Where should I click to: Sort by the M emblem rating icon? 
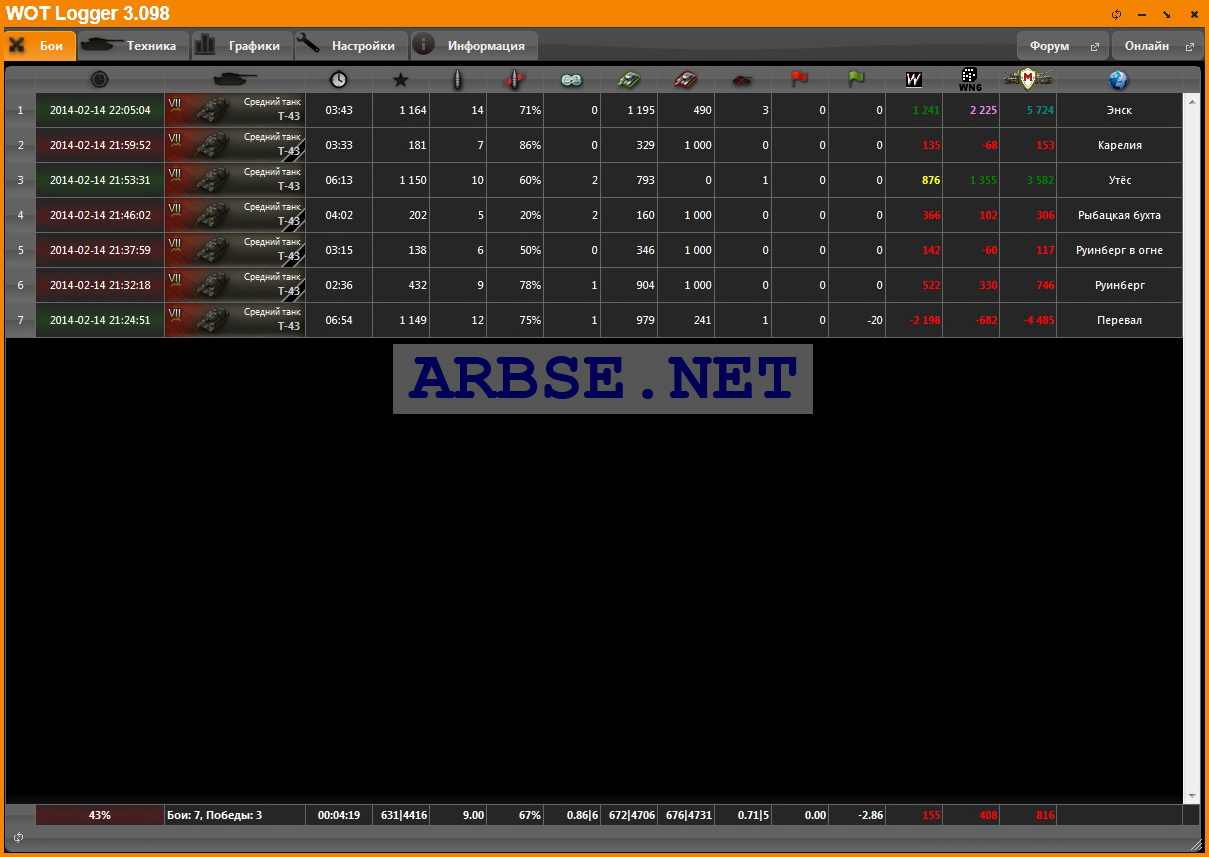pos(1028,79)
